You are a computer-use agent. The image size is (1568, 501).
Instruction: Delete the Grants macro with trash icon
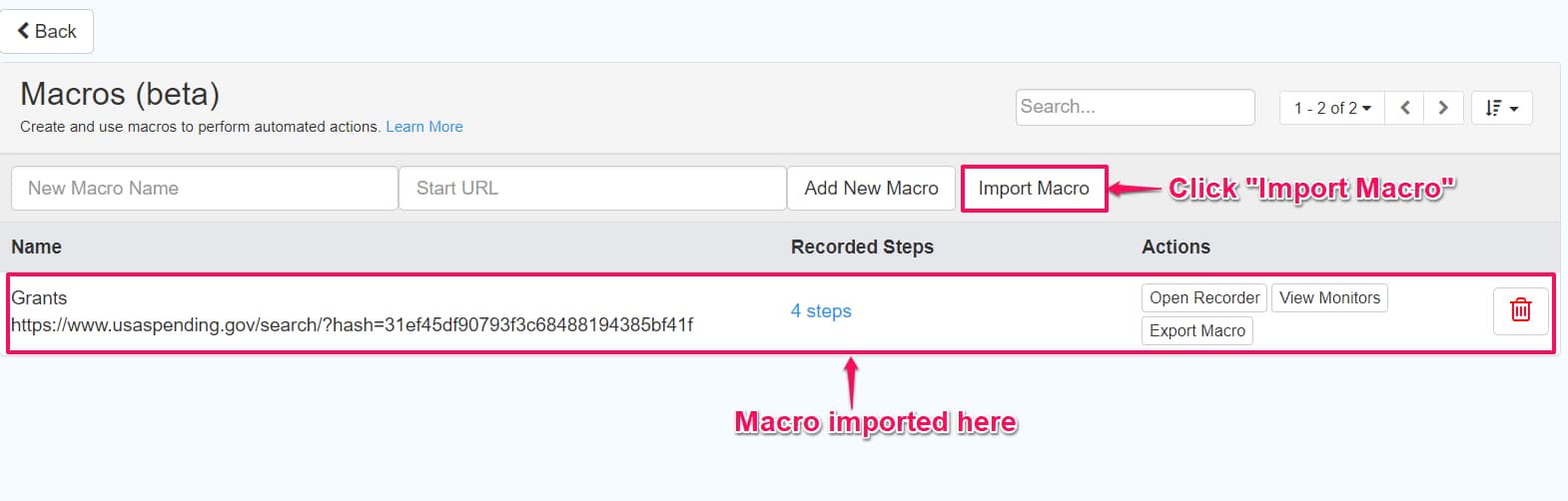[1520, 310]
